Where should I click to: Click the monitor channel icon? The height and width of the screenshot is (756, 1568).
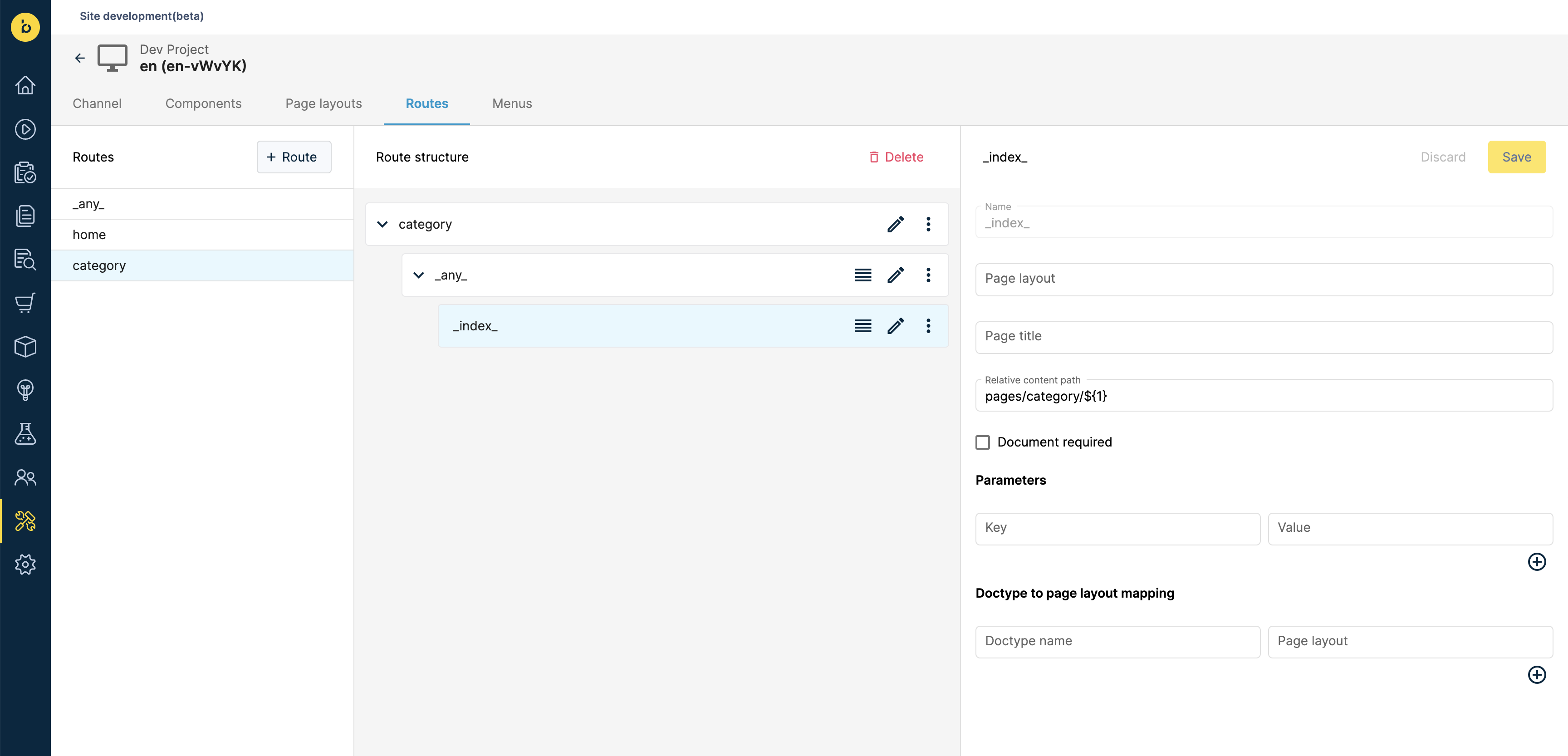113,58
